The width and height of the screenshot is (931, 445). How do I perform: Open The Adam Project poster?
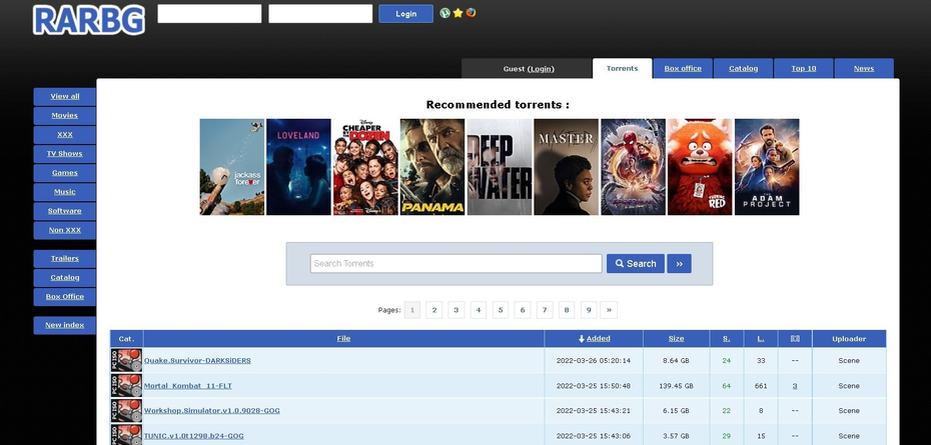click(767, 167)
